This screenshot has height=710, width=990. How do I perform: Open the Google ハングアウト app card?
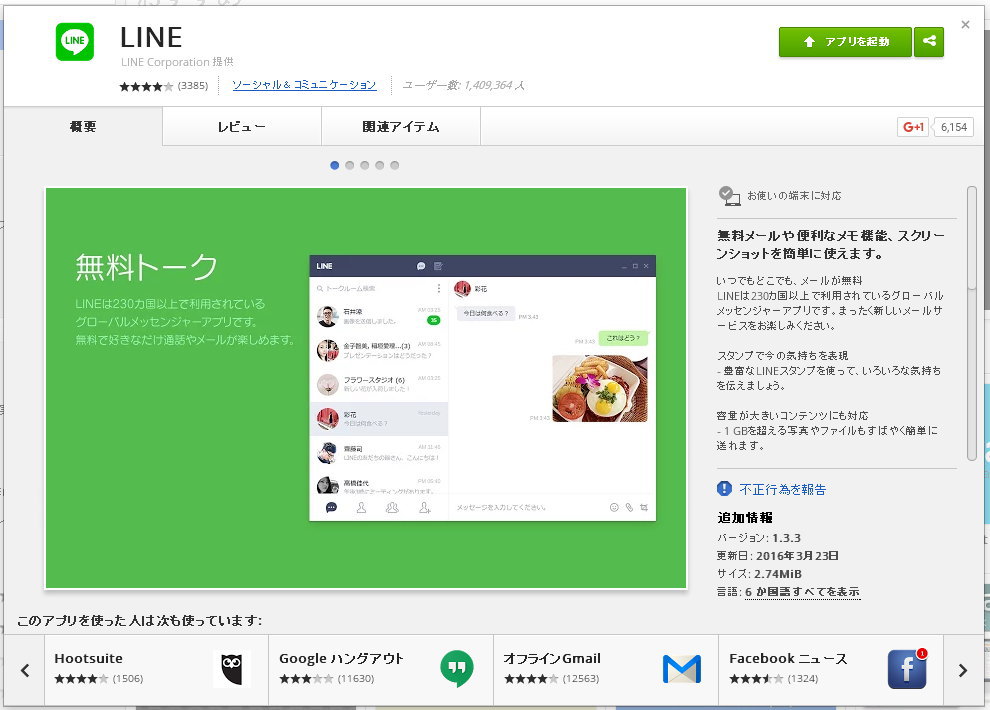(x=381, y=670)
